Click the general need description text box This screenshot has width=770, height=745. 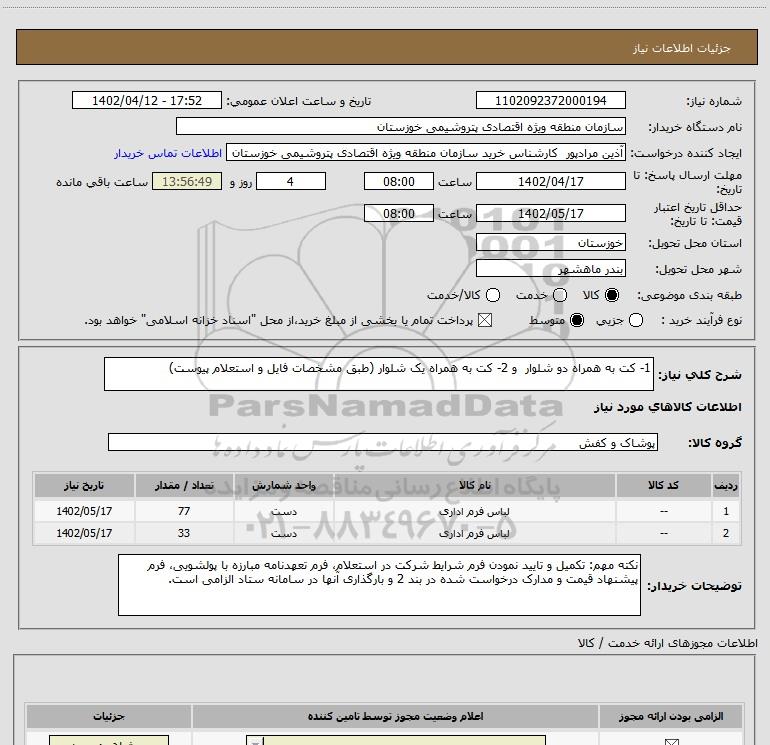coord(379,374)
